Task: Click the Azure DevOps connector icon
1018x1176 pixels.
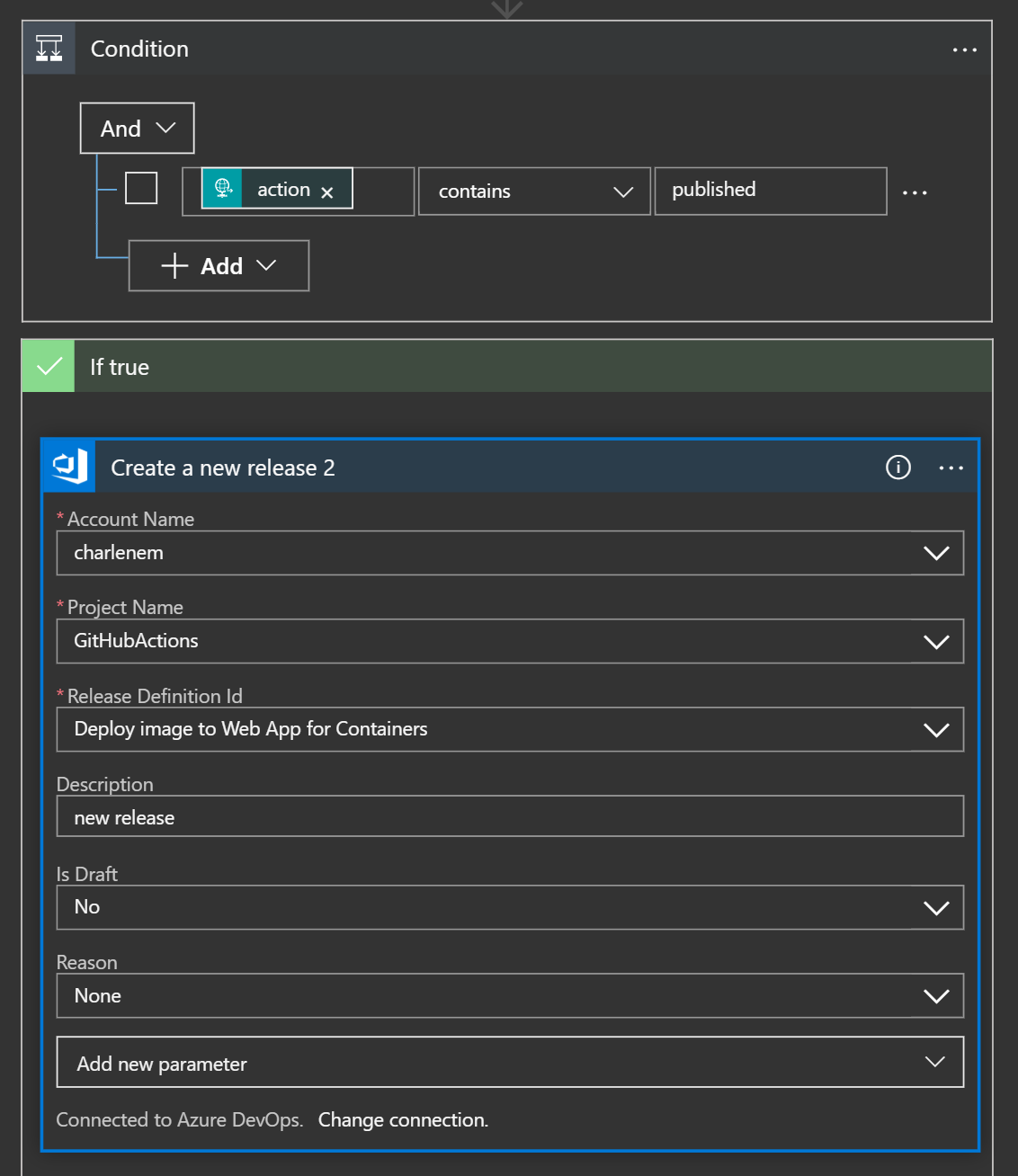Action: pos(69,466)
